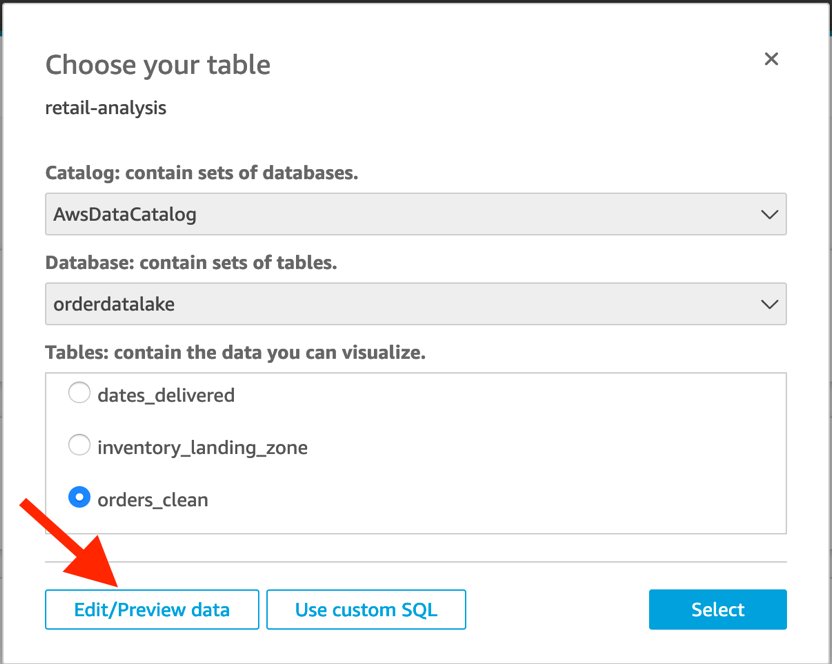Screen dimensions: 832x664
Task: Click the chevron arrow in the Catalog field
Action: pos(769,214)
